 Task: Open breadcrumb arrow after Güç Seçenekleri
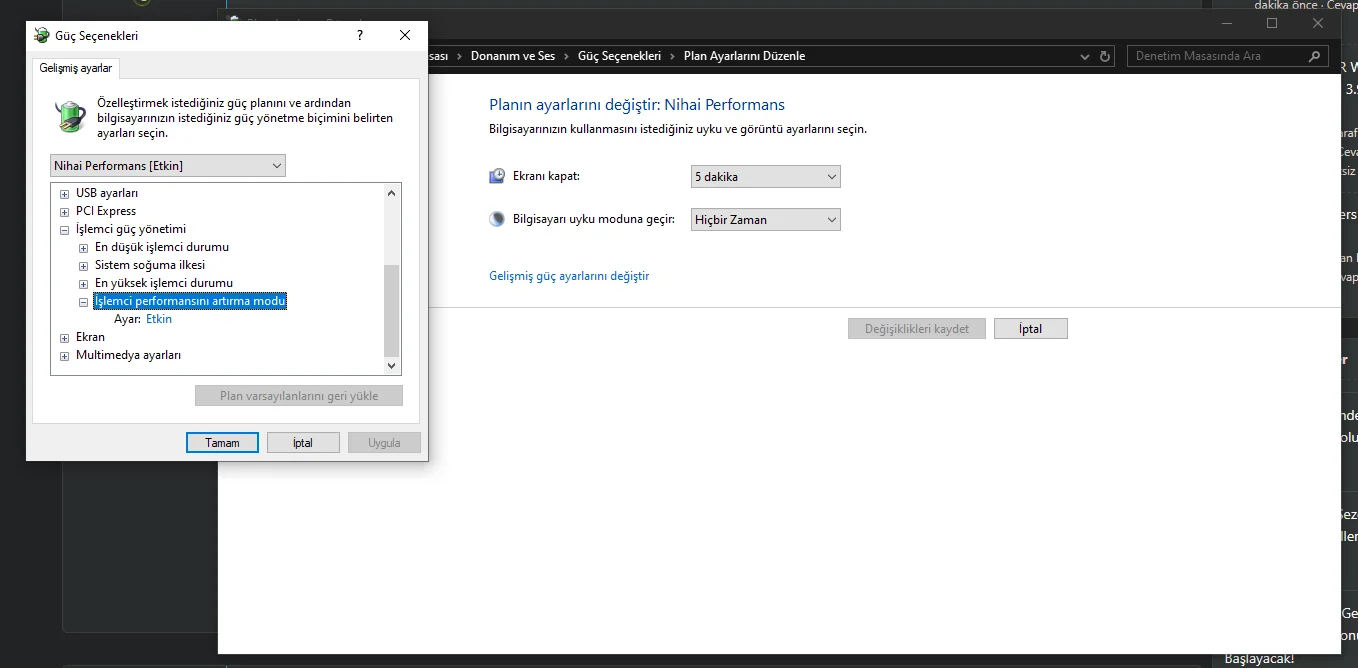tap(673, 56)
